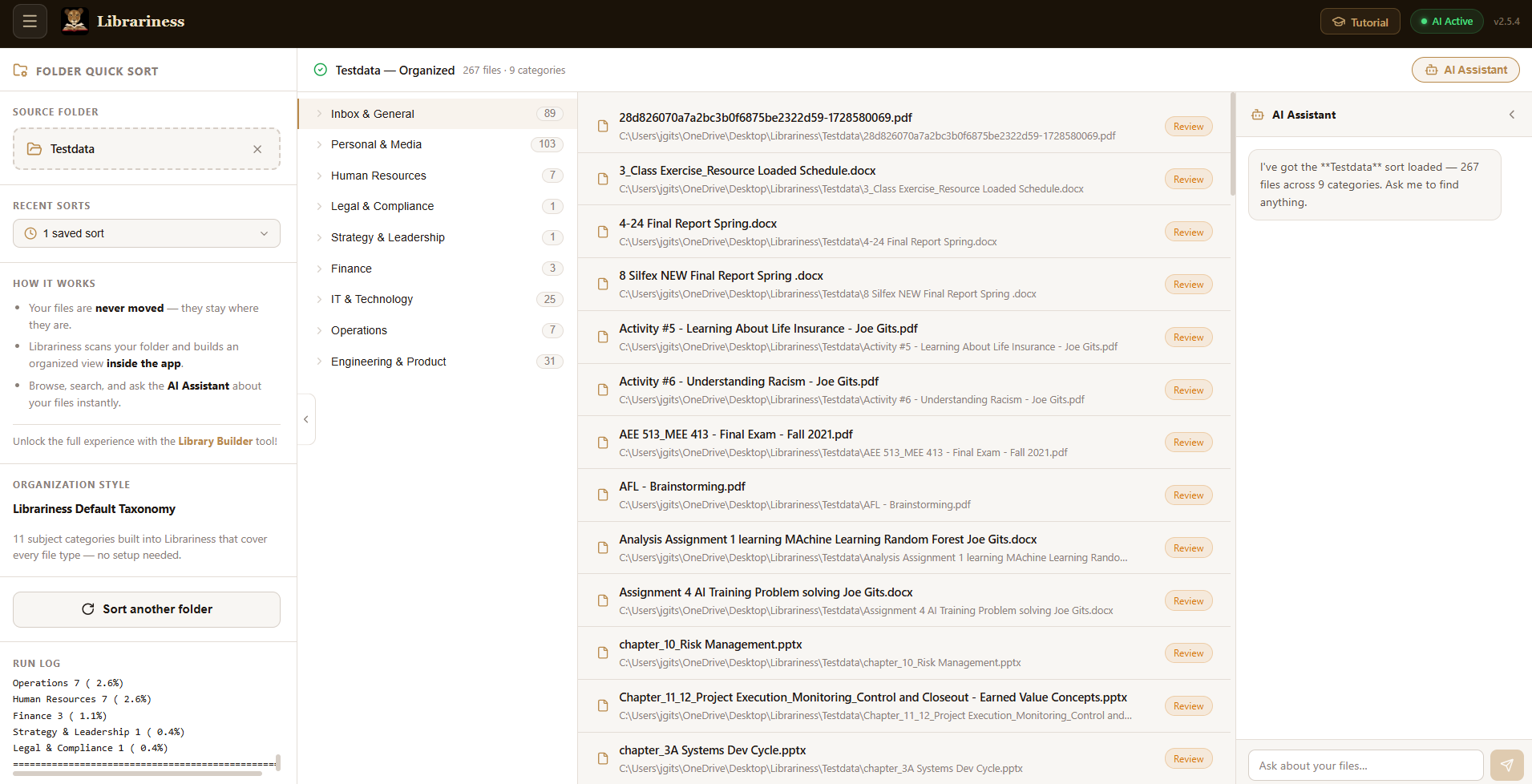Screen dimensions: 1532x784
Task: Click Librariness Default Taxonomy style
Action: coord(94,509)
